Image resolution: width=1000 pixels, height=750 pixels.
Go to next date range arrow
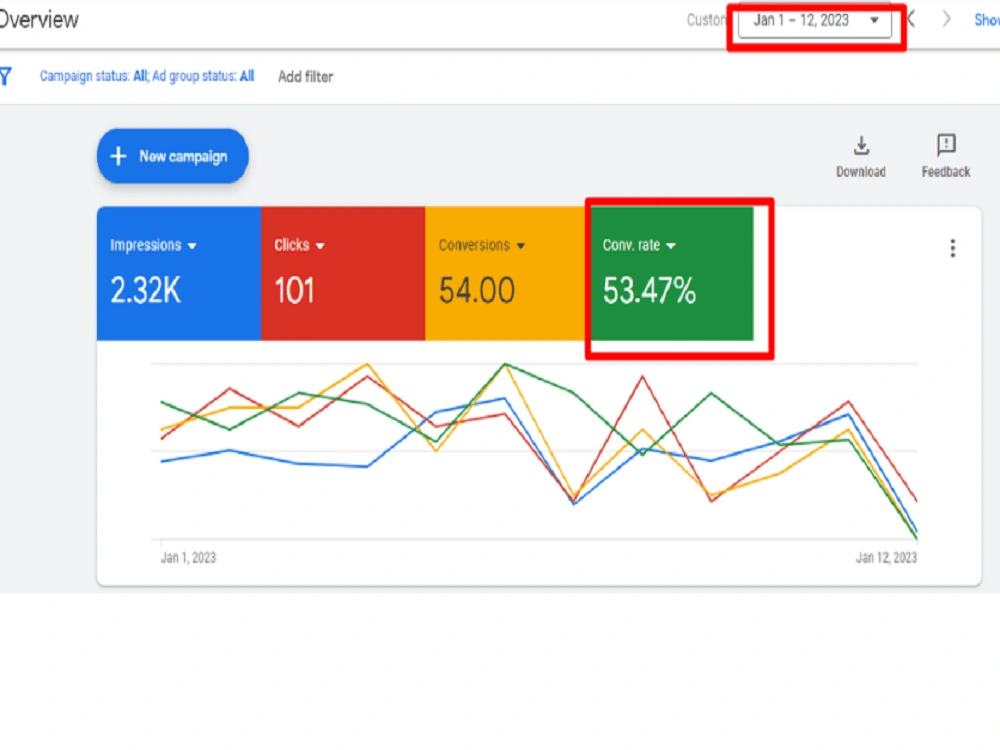point(946,20)
